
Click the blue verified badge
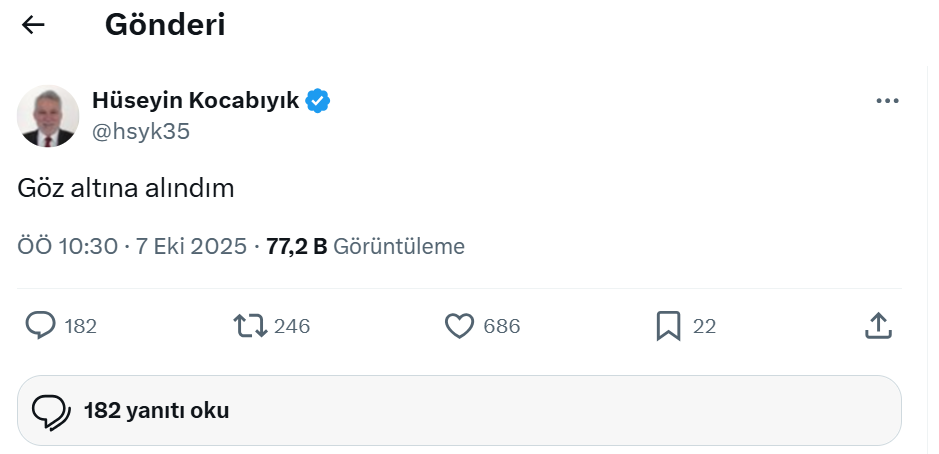click(318, 100)
